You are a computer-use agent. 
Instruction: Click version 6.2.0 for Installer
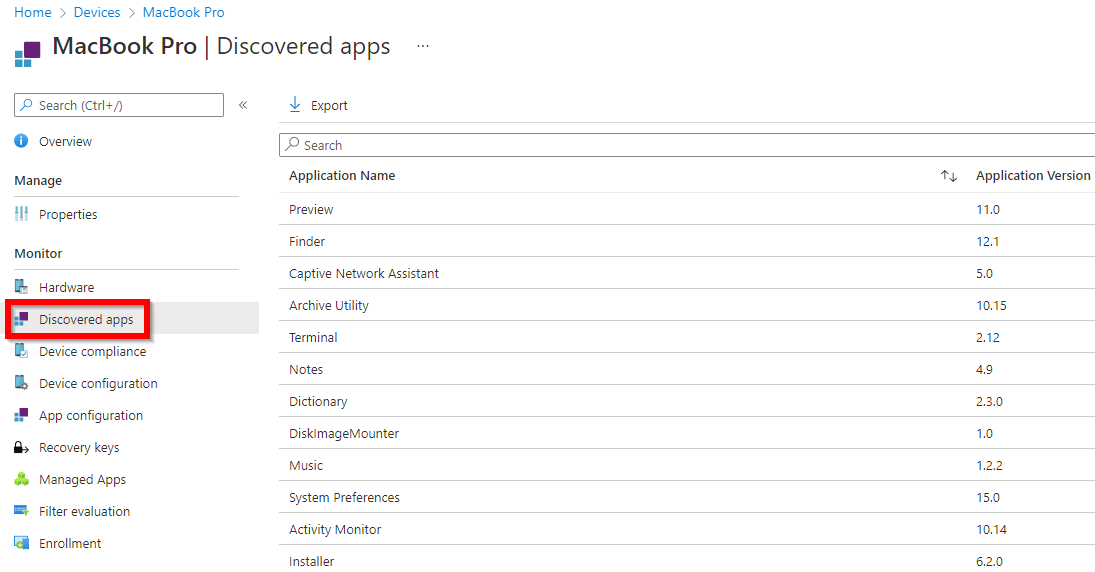tap(989, 561)
